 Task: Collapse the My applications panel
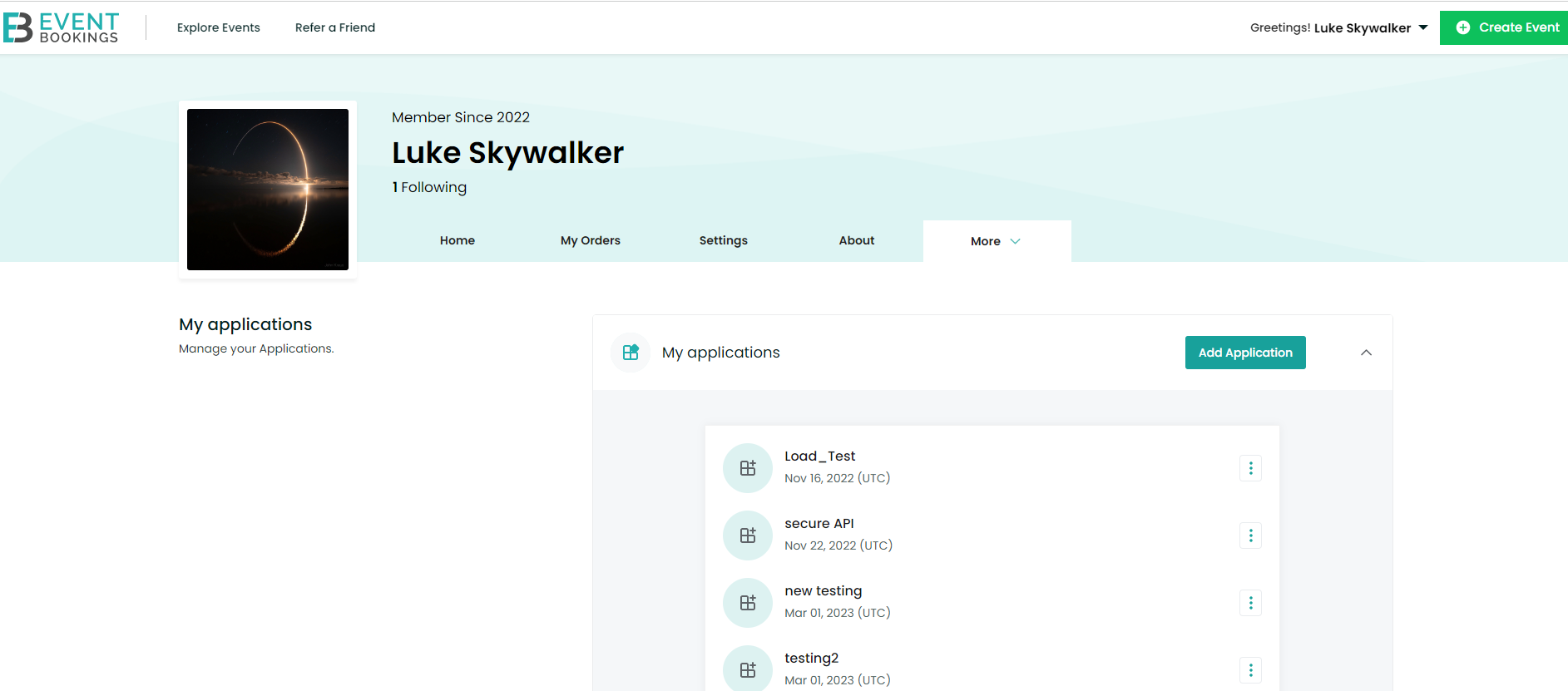(x=1366, y=353)
